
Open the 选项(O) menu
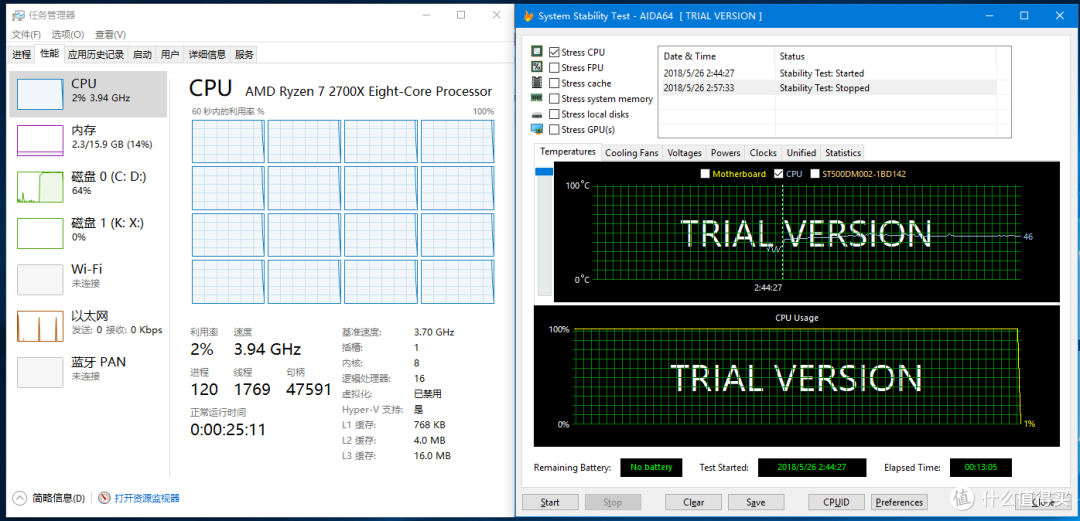68,34
